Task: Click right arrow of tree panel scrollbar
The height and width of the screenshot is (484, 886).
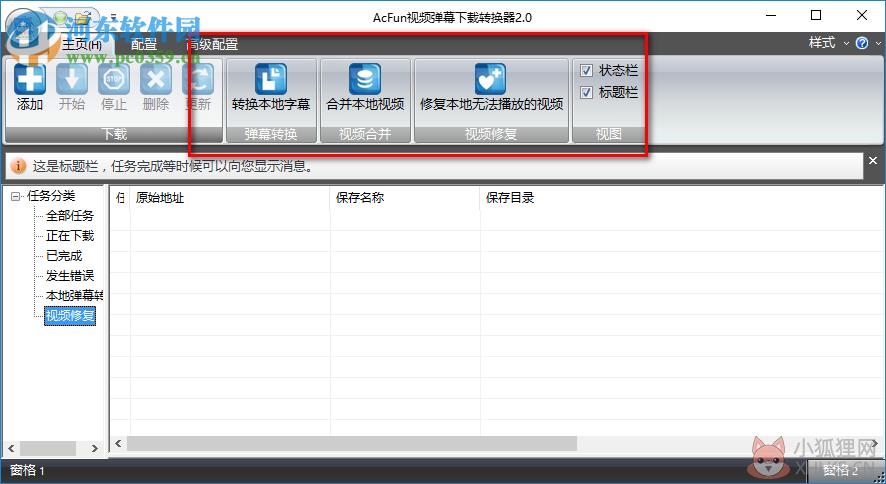Action: coord(94,448)
